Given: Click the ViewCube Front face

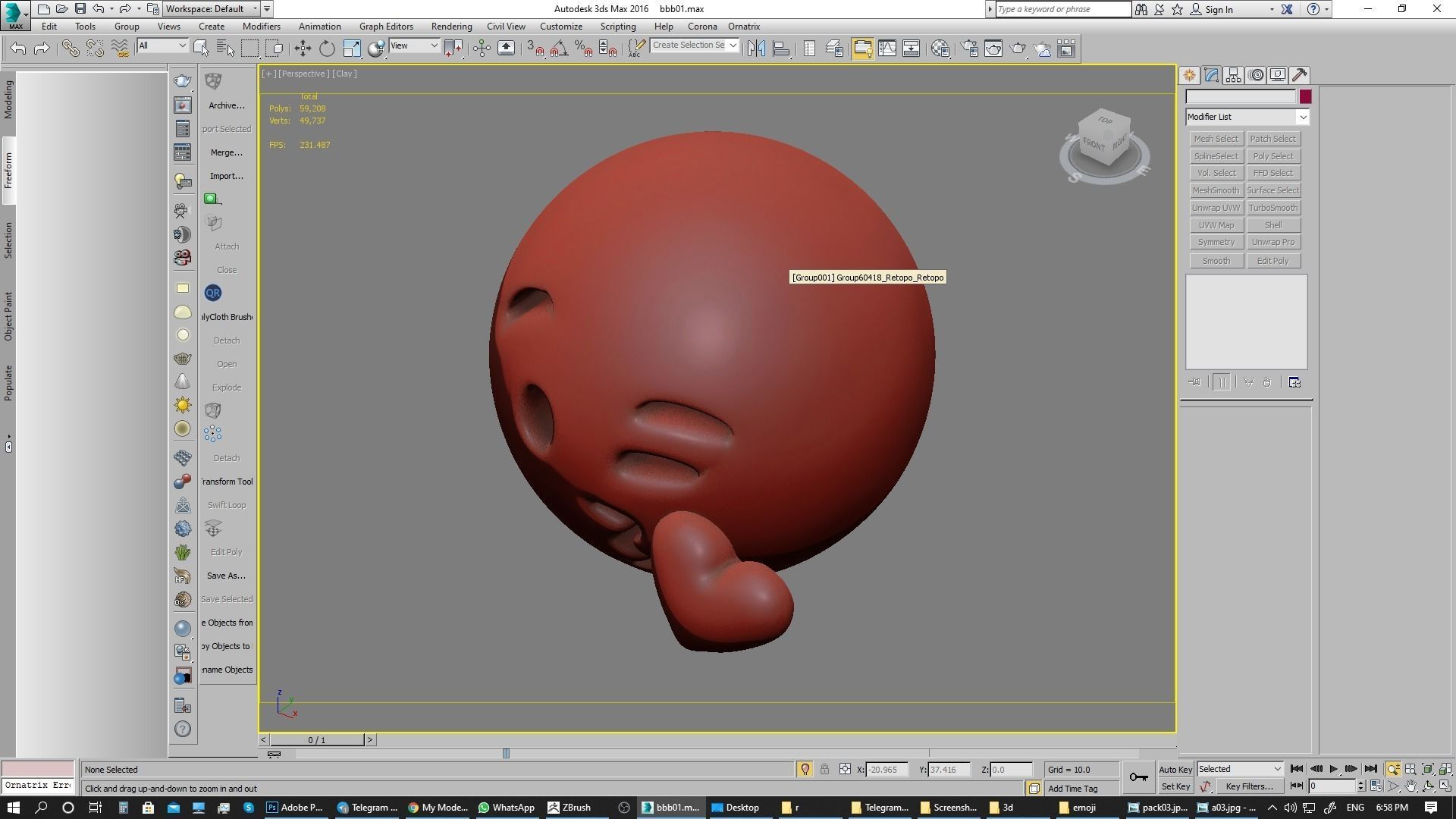Looking at the screenshot, I should (x=1094, y=143).
